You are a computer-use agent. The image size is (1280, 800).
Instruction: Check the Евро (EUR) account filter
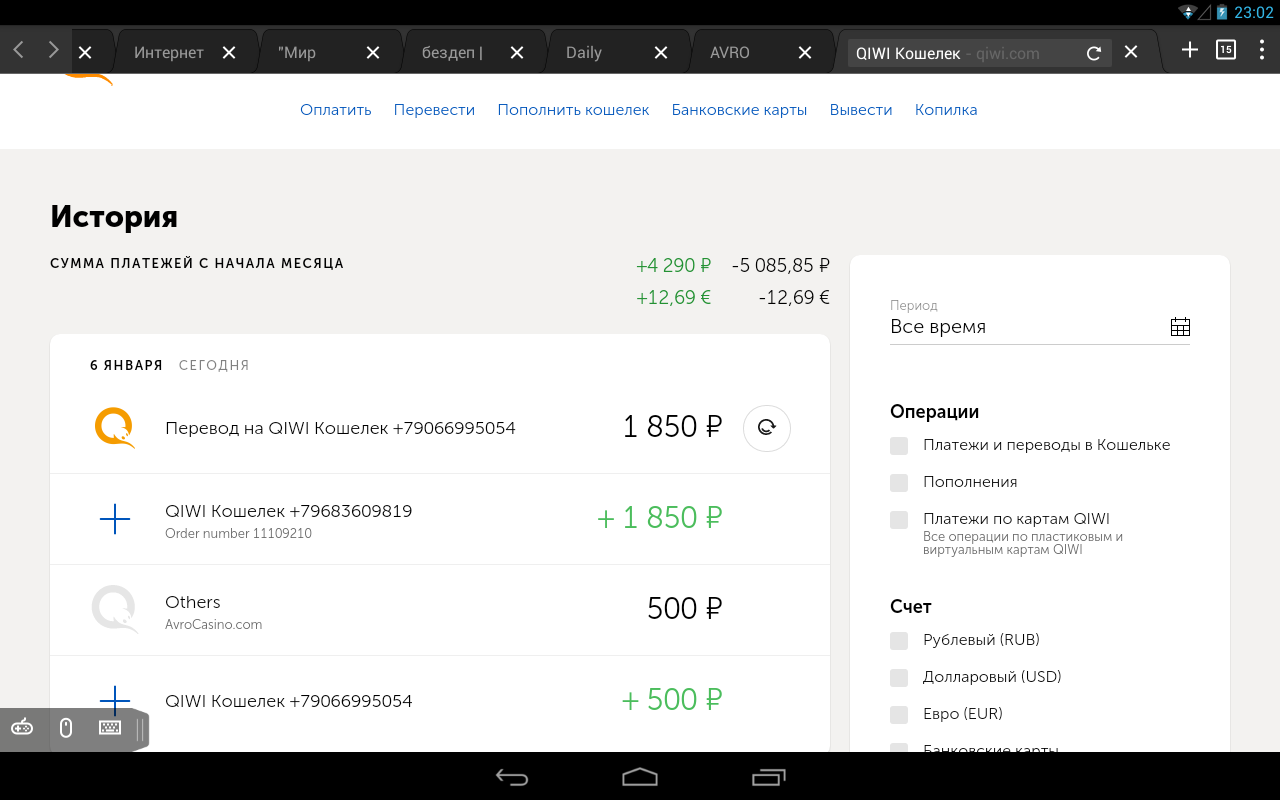click(x=899, y=714)
